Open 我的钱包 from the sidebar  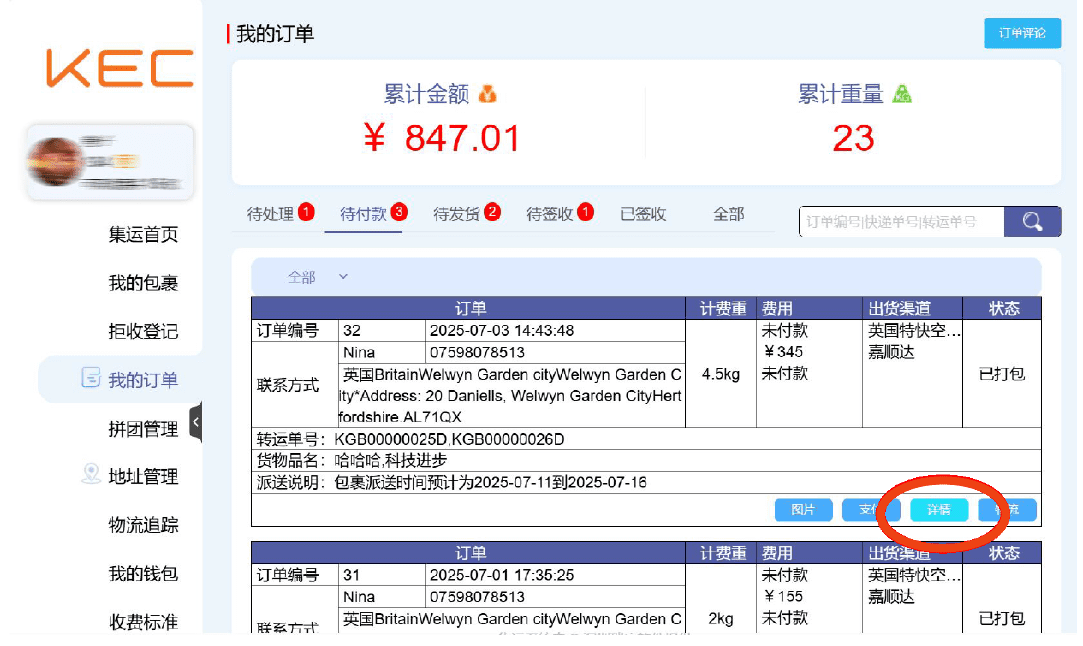point(143,573)
